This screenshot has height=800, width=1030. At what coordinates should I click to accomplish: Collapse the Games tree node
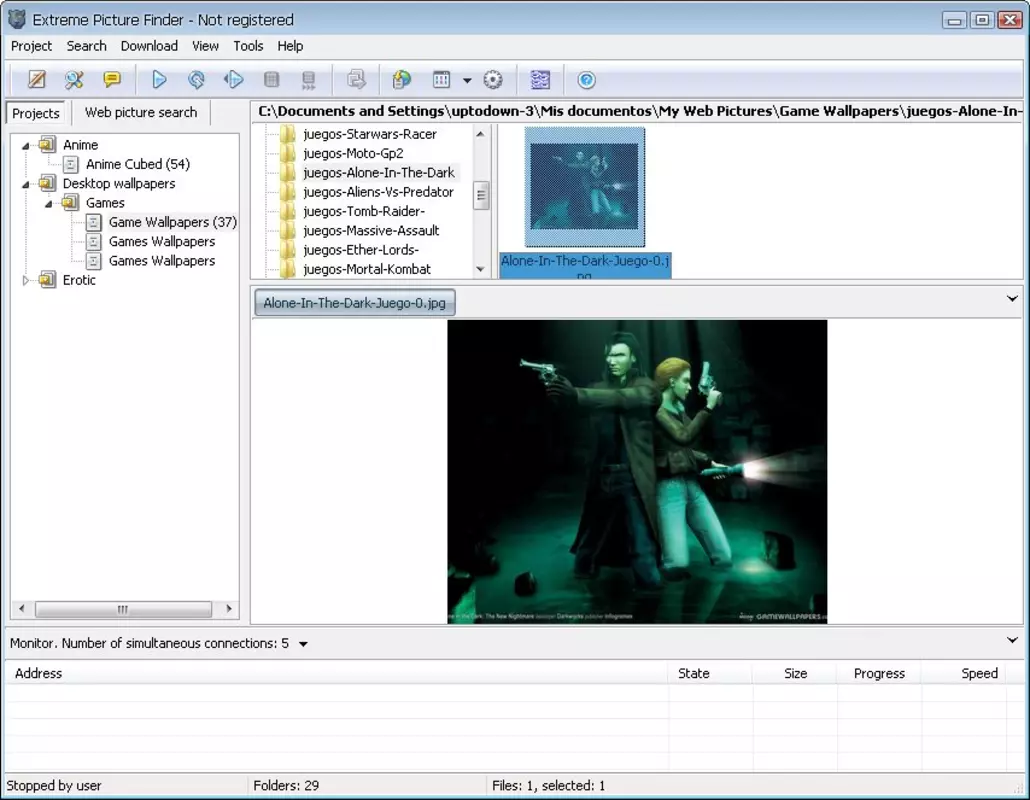(49, 204)
